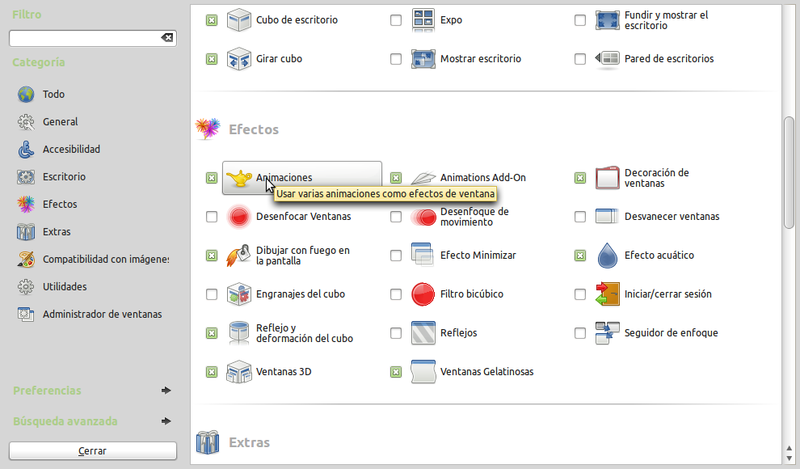Enable the Expo plugin checkbox
This screenshot has height=469, width=800.
[396, 20]
